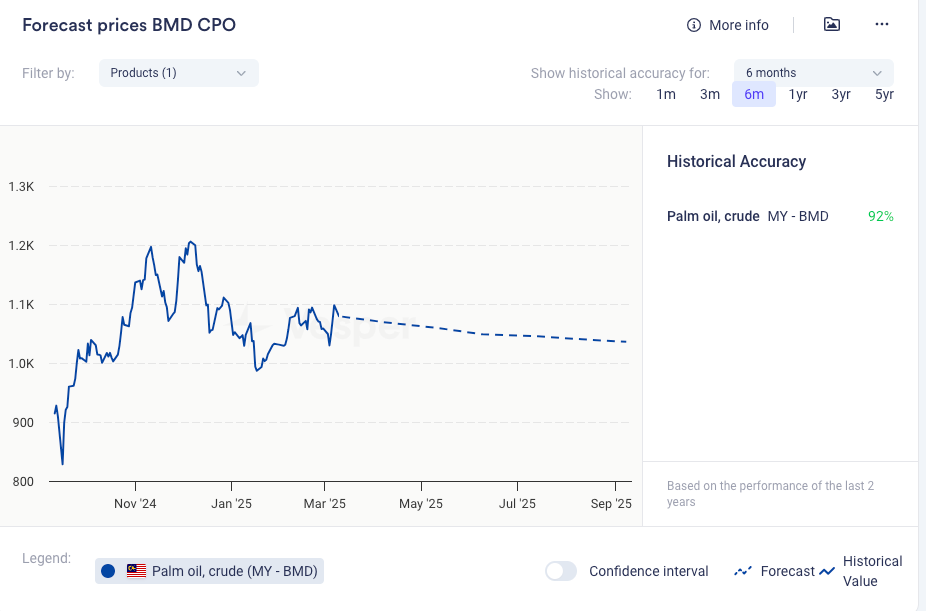Select the 3m time range
Viewport: 926px width, 611px height.
[x=710, y=94]
